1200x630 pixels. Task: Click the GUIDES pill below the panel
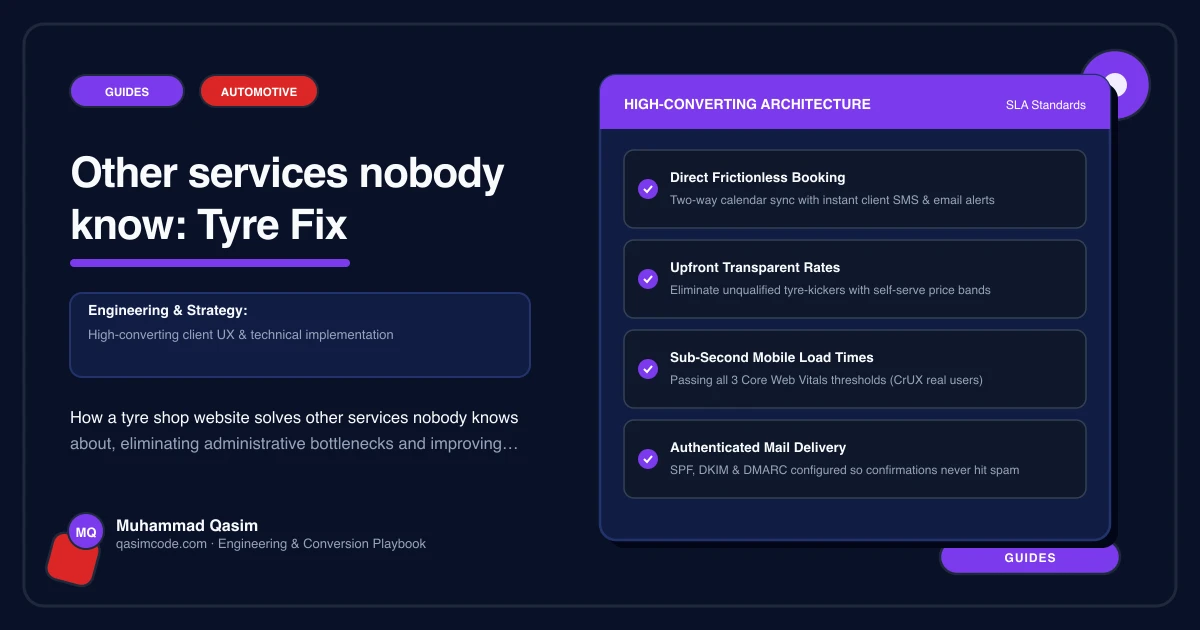(1030, 558)
